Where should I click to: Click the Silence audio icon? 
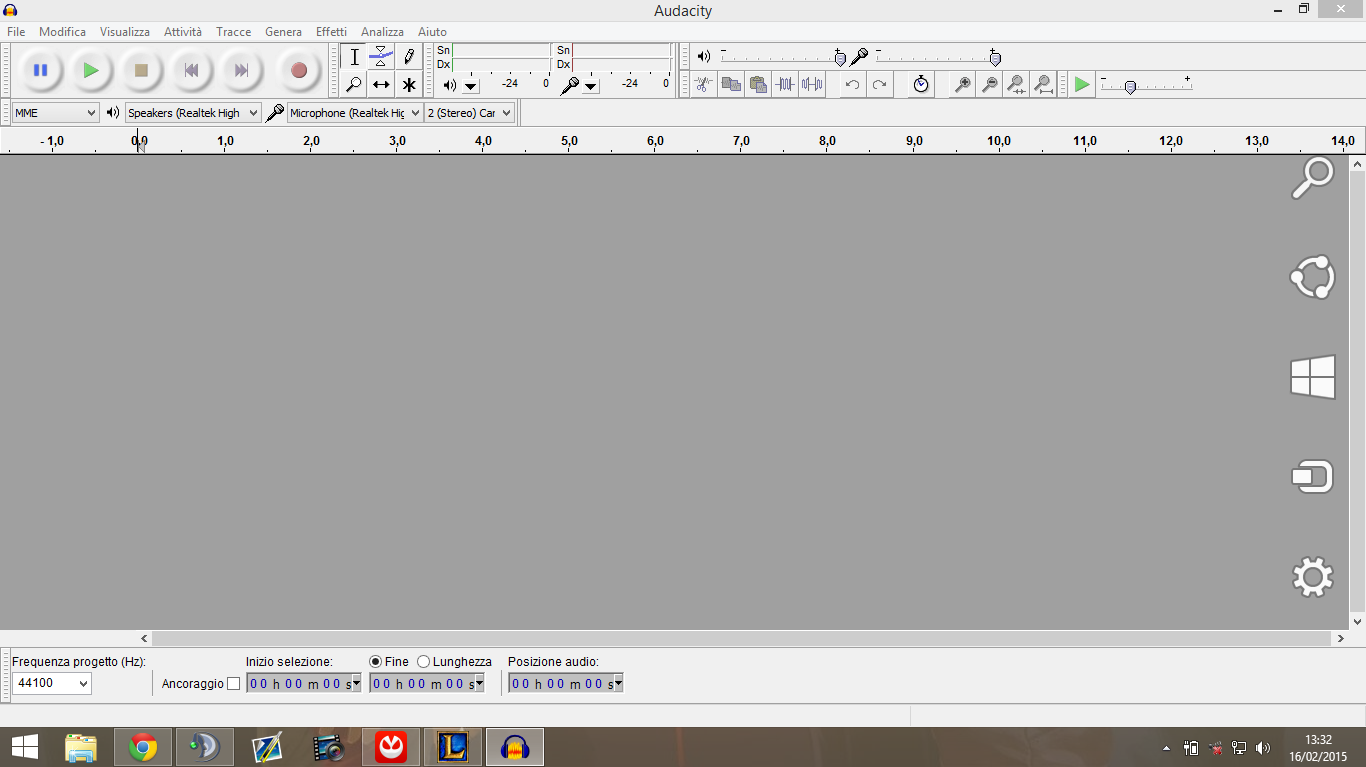coord(812,84)
